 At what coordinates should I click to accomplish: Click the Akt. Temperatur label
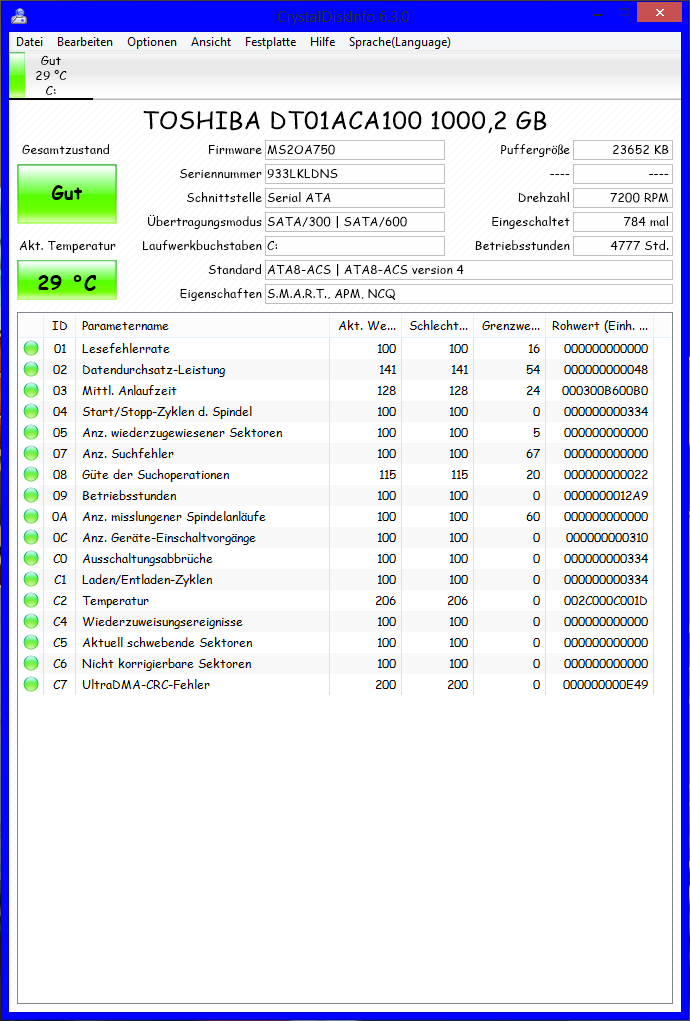tap(67, 245)
